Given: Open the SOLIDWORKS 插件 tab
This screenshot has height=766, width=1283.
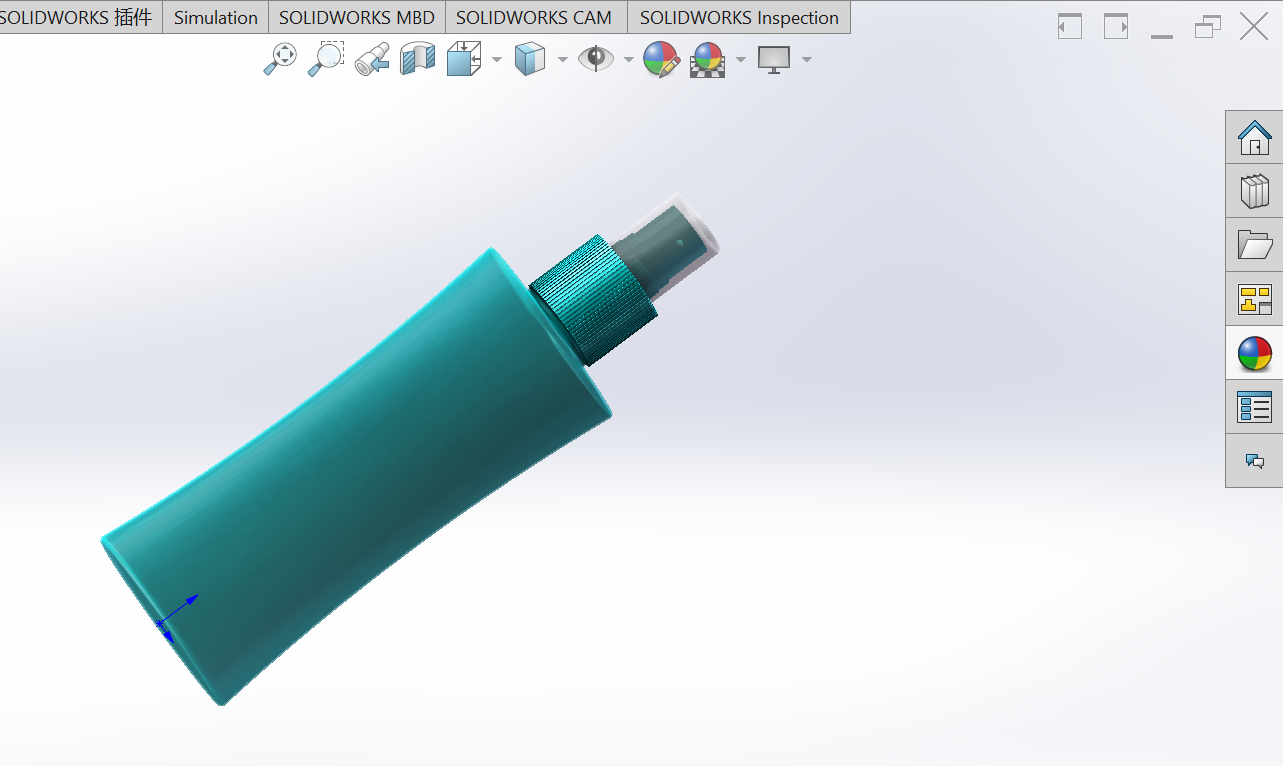Looking at the screenshot, I should [x=78, y=17].
